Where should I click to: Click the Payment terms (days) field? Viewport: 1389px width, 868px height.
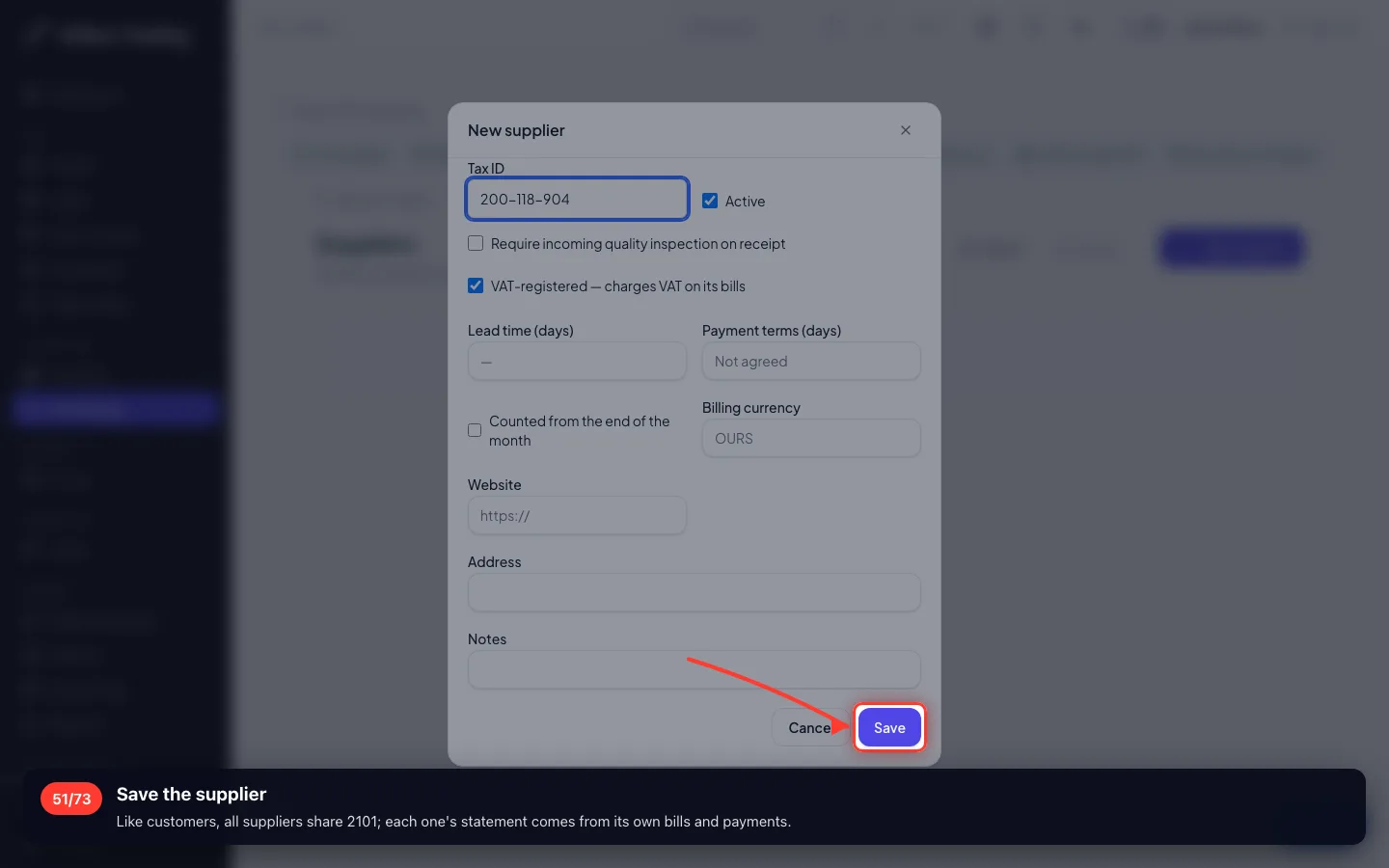pos(811,361)
